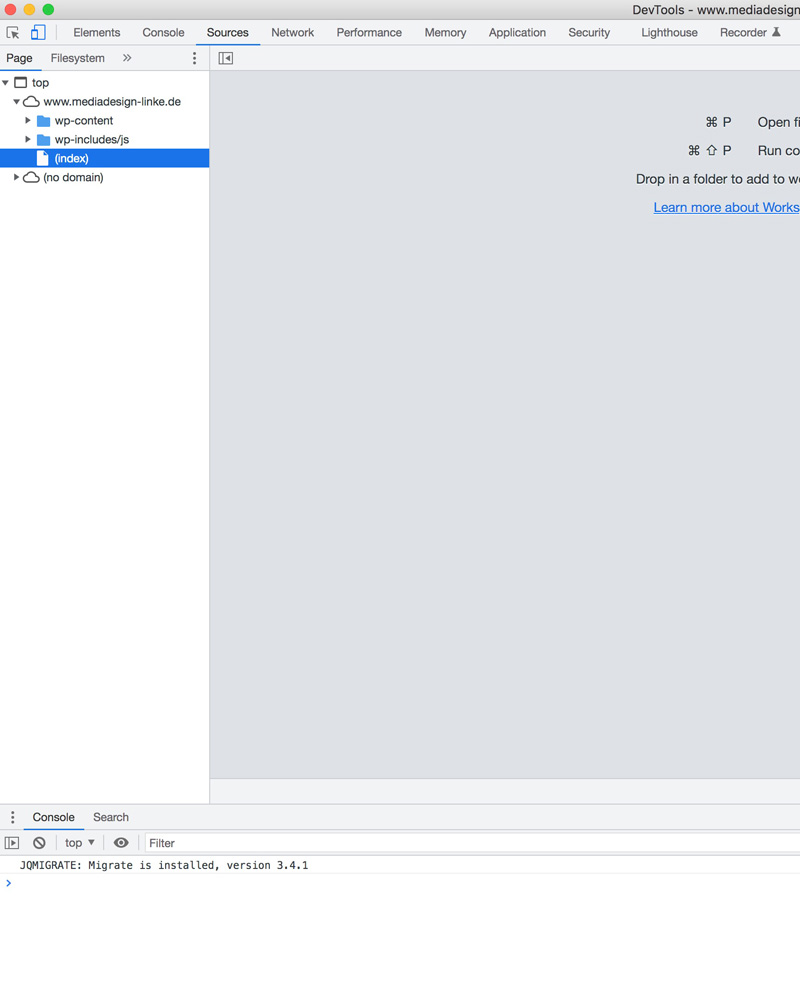Open live expression eye icon

point(121,843)
